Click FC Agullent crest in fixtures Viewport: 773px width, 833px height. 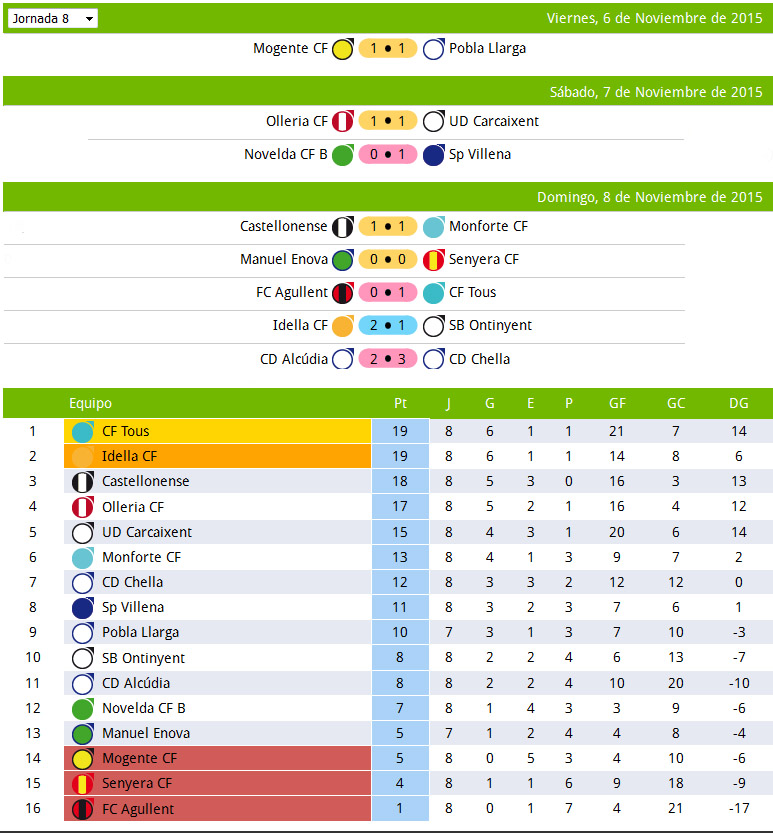[x=343, y=293]
